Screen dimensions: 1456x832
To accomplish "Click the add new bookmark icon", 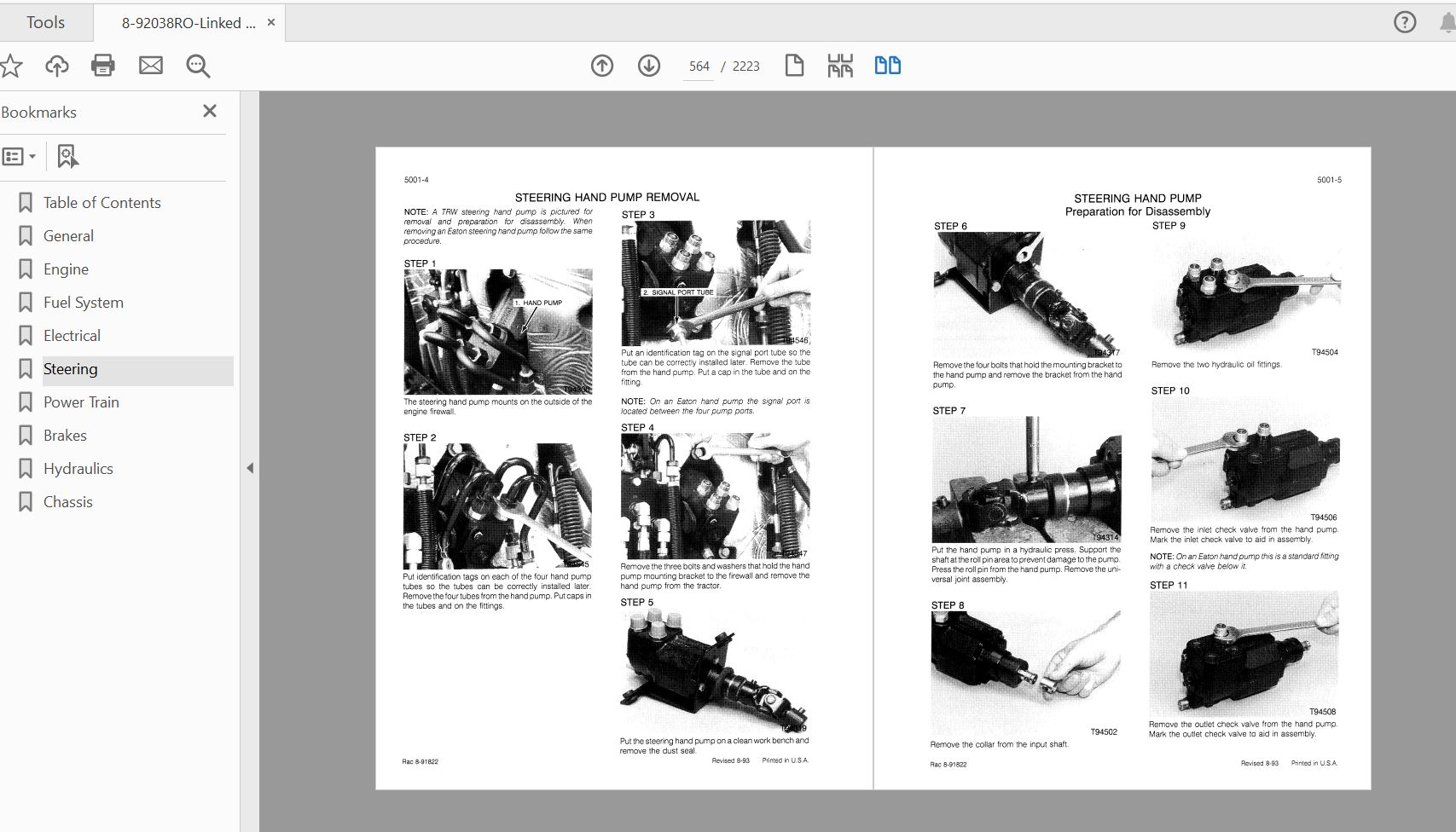I will click(67, 157).
